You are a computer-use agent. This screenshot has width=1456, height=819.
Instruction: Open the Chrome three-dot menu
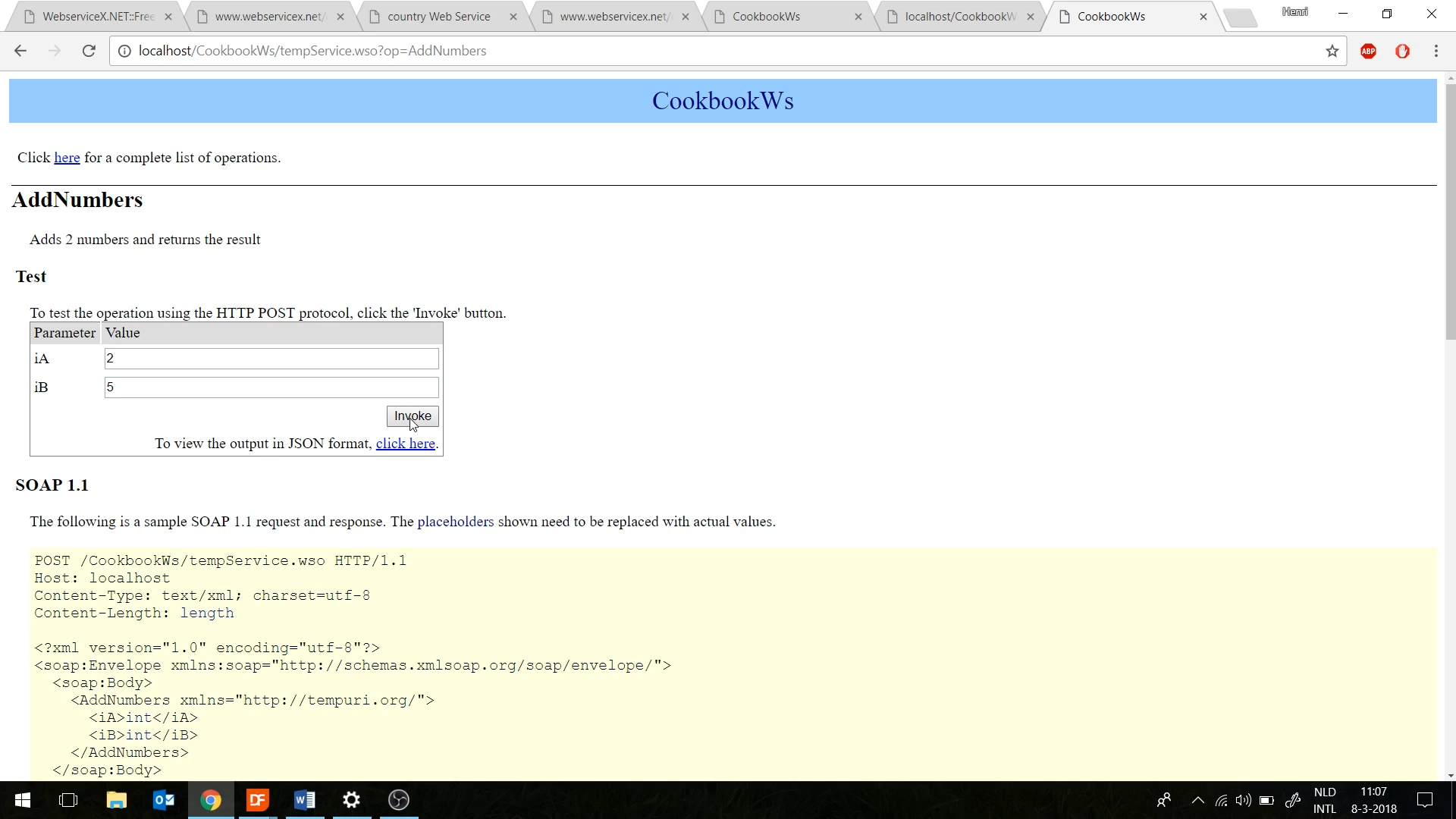pos(1436,51)
